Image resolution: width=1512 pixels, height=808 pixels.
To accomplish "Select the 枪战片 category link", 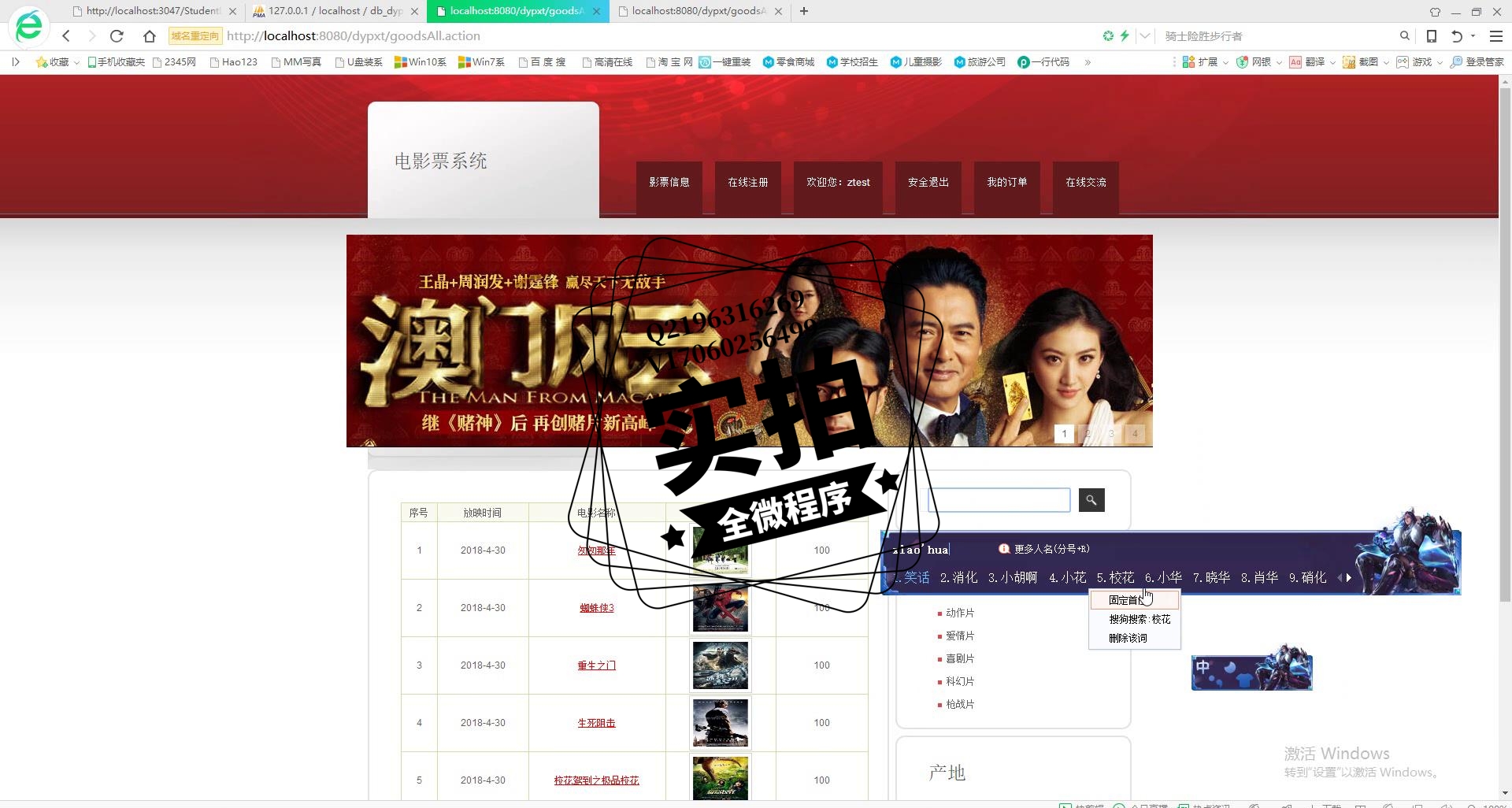I will [960, 704].
